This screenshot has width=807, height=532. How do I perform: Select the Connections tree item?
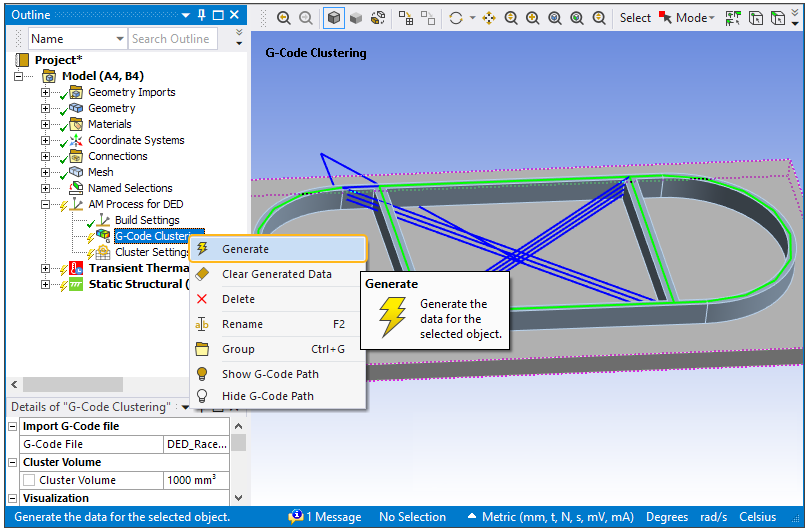(x=117, y=156)
